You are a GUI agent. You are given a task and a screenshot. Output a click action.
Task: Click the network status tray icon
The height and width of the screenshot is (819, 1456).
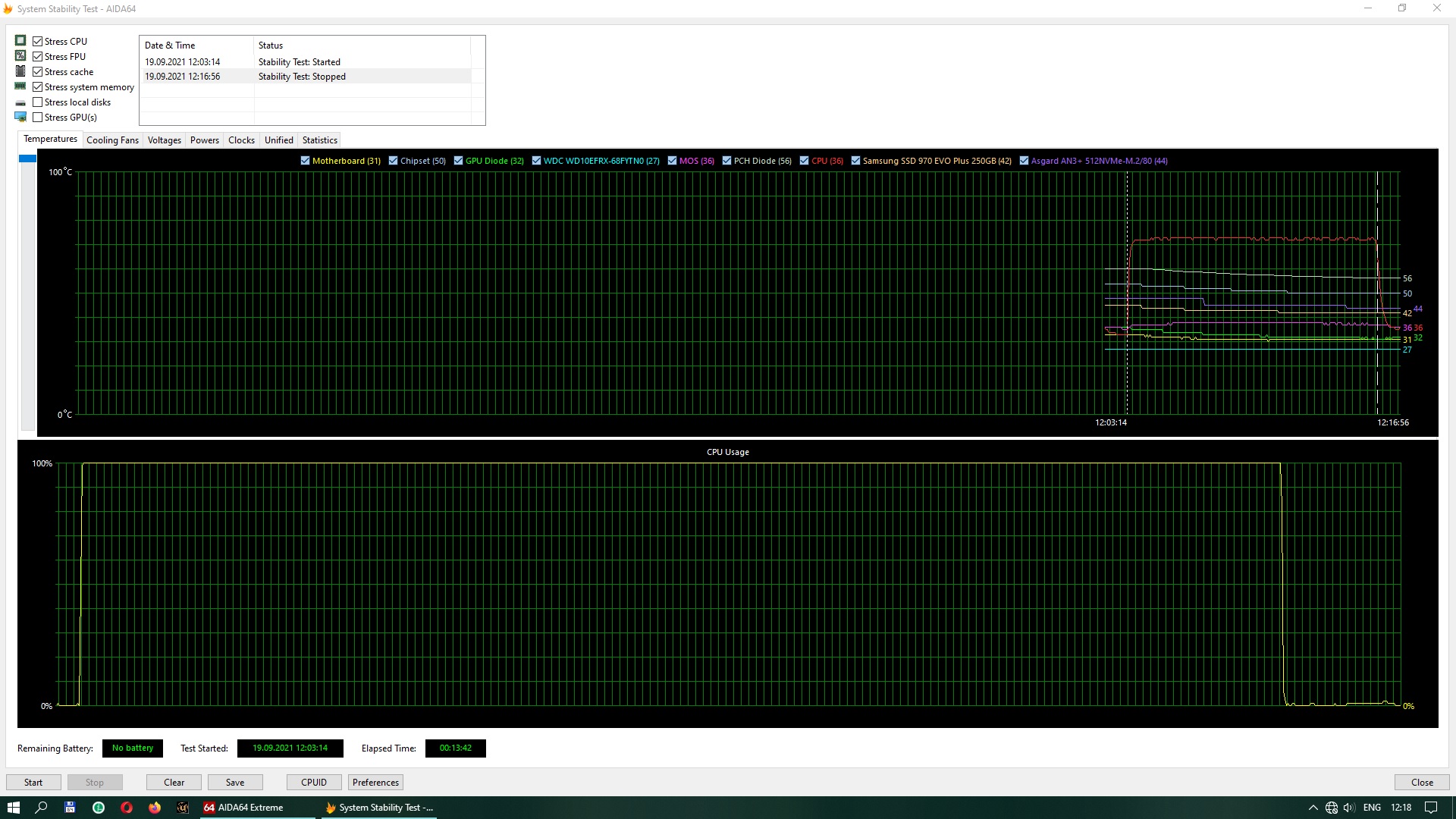click(x=1332, y=808)
